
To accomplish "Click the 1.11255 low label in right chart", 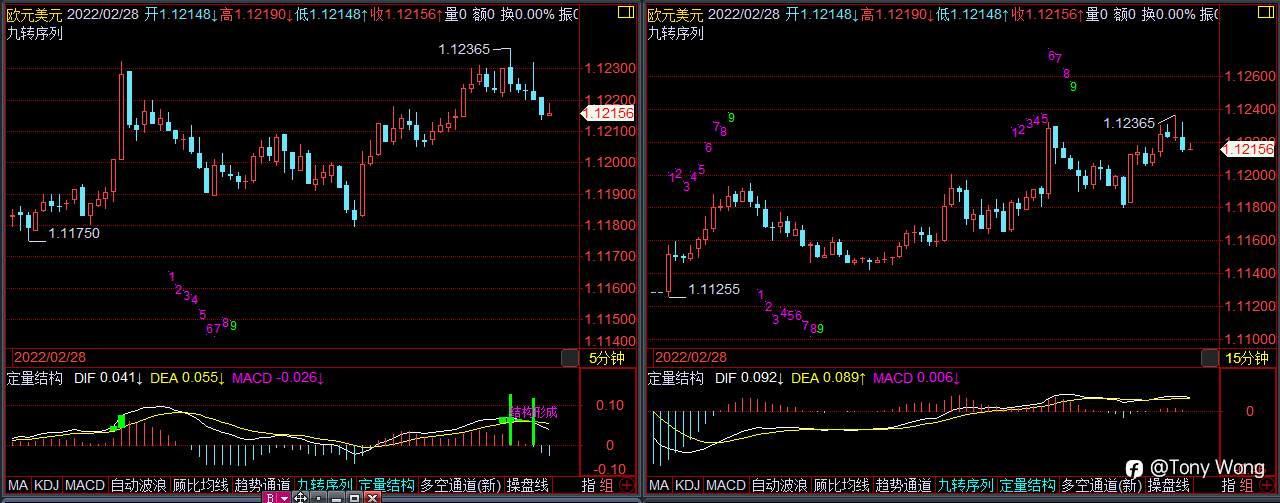I will (x=714, y=289).
